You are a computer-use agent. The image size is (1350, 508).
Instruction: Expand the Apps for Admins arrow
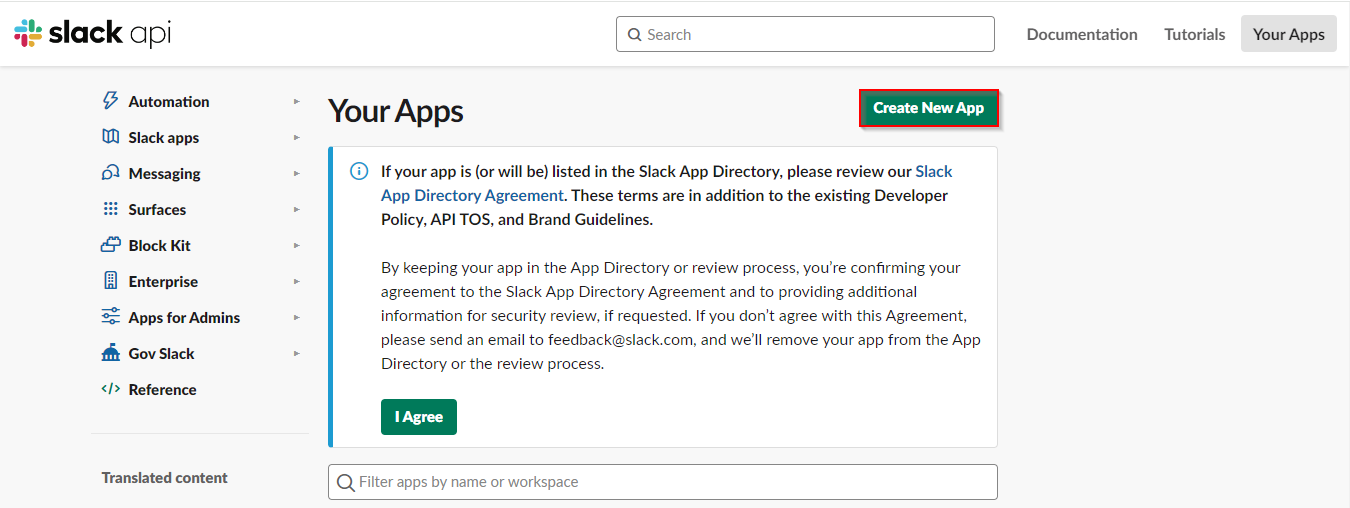pyautogui.click(x=297, y=317)
